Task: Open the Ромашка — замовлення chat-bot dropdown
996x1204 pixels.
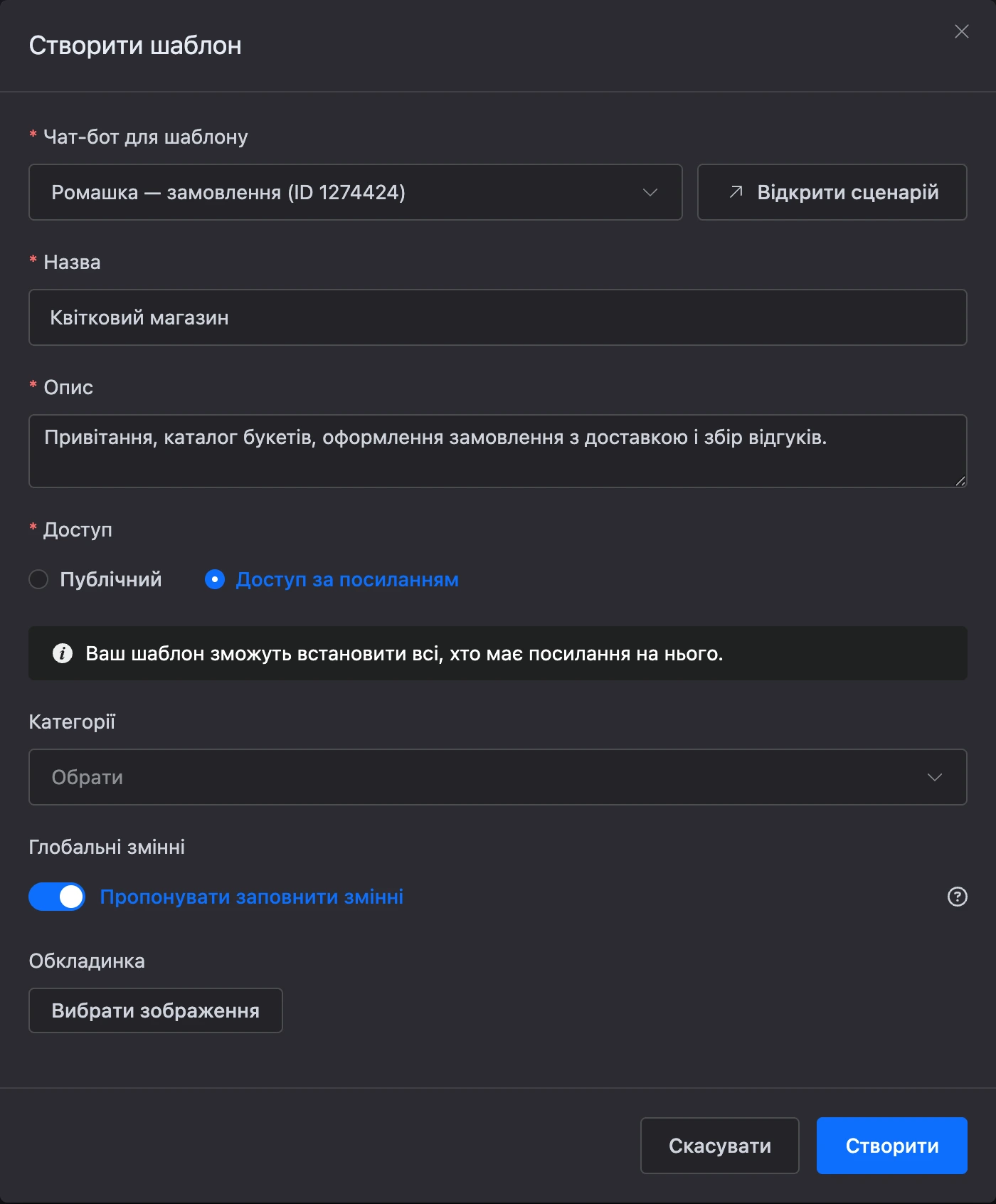Action: pyautogui.click(x=356, y=192)
